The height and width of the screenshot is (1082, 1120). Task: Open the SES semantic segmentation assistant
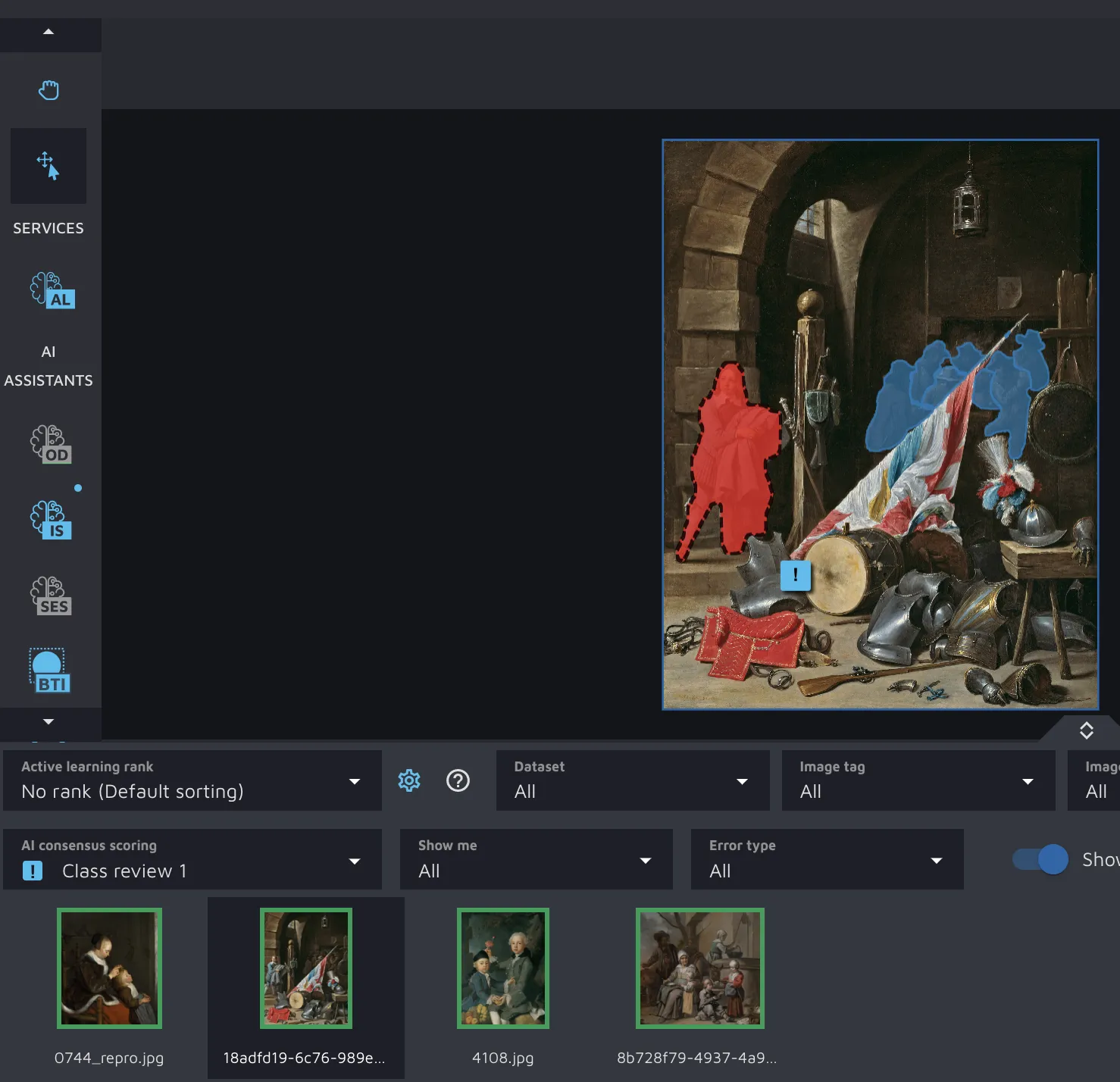coord(52,596)
